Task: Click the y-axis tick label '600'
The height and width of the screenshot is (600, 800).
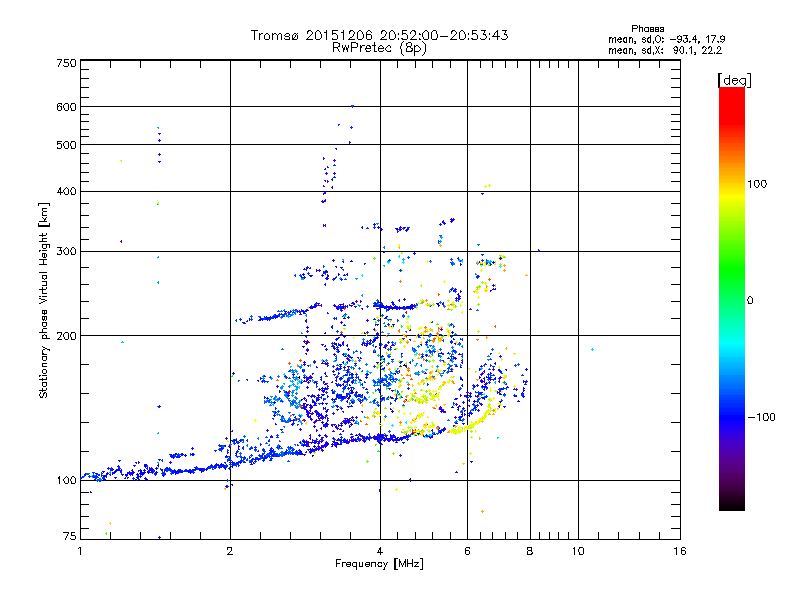Action: [66, 107]
